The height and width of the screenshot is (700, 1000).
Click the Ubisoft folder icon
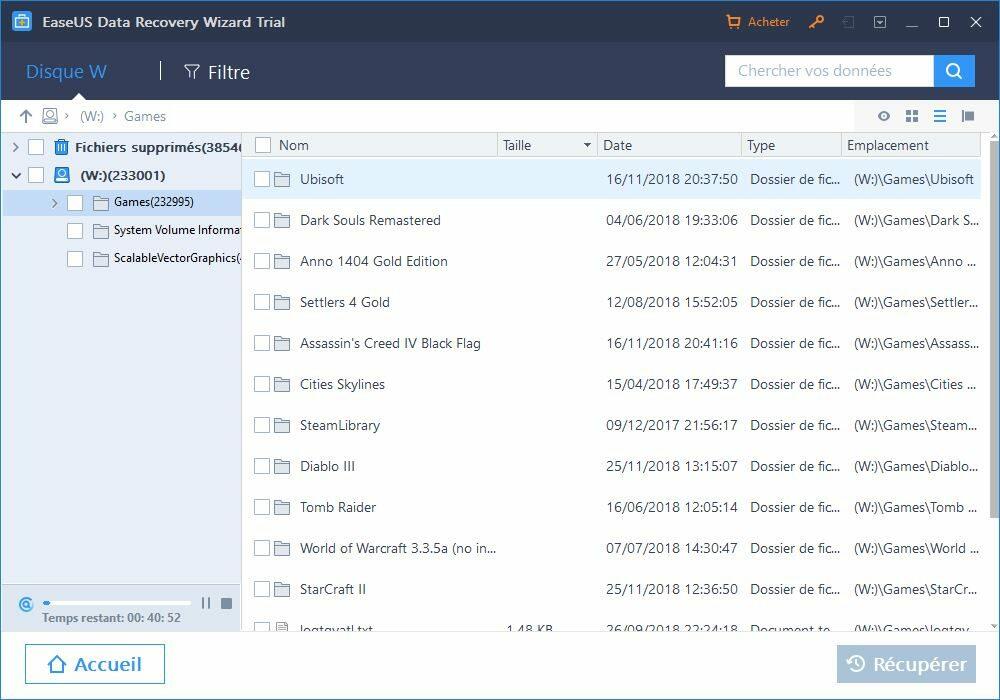282,180
